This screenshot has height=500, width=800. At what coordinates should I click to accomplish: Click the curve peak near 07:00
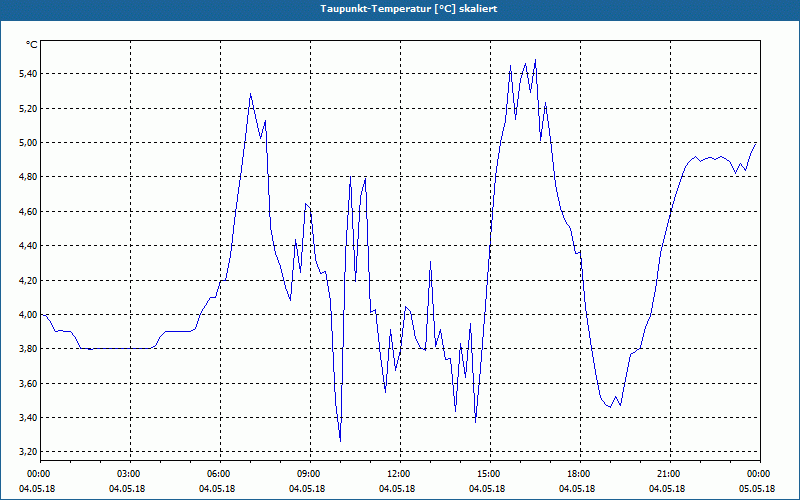pos(251,94)
